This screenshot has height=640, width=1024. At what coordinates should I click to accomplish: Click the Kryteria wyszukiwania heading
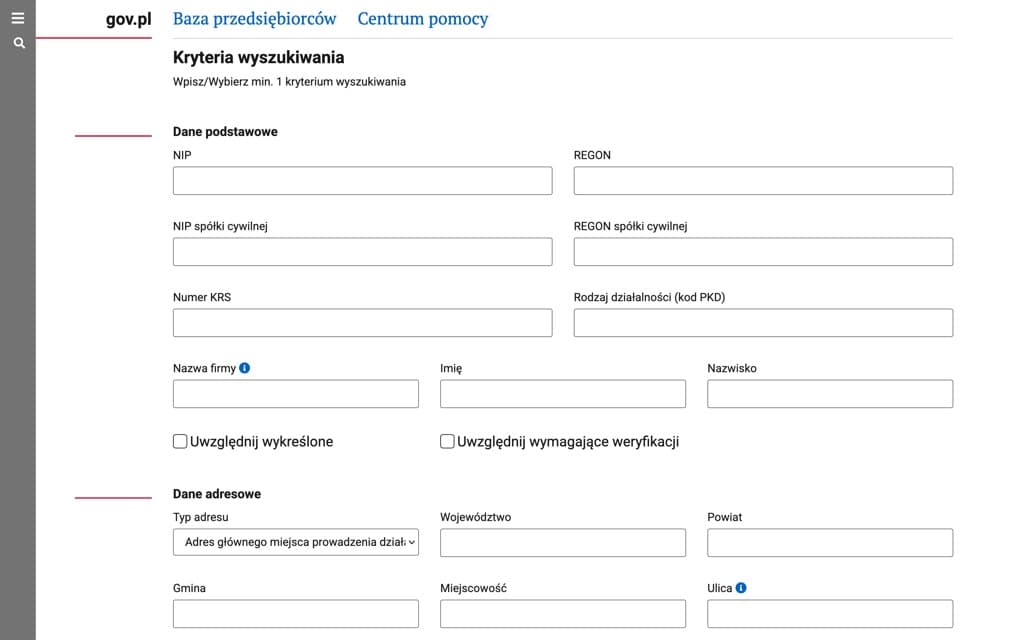tap(258, 57)
